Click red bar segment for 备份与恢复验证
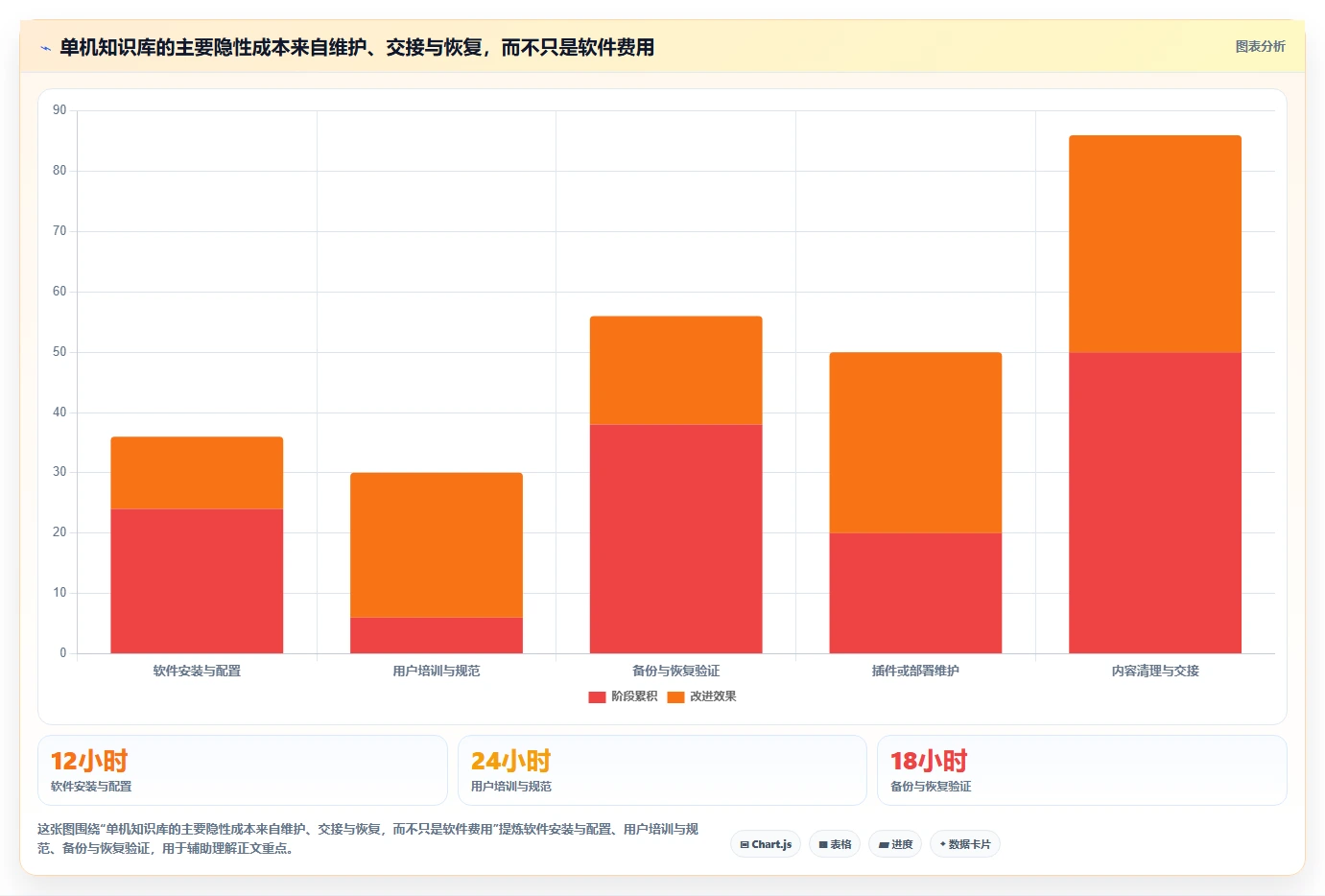Screen dimensions: 1325x896 coord(676,539)
